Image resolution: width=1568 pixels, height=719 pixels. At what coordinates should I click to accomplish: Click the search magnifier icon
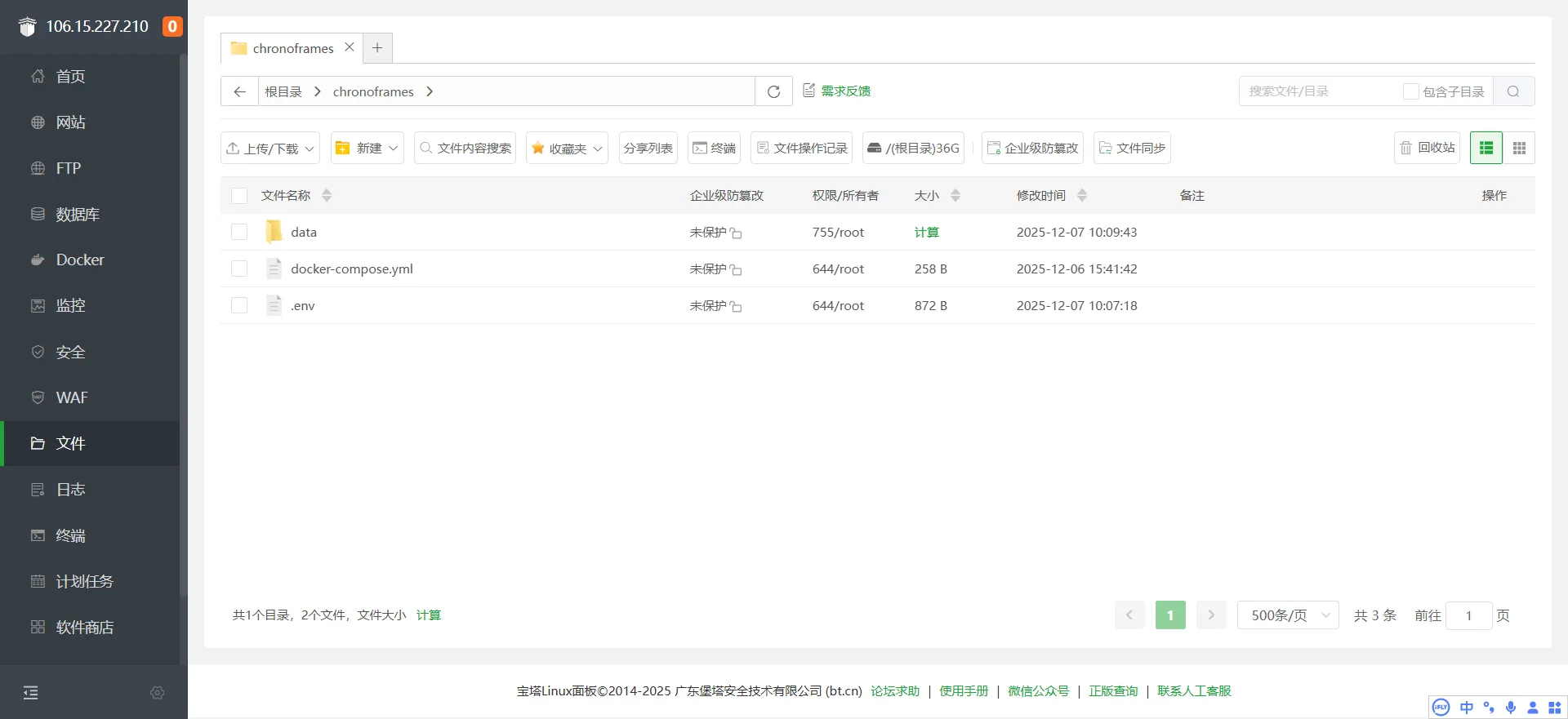click(x=1513, y=91)
